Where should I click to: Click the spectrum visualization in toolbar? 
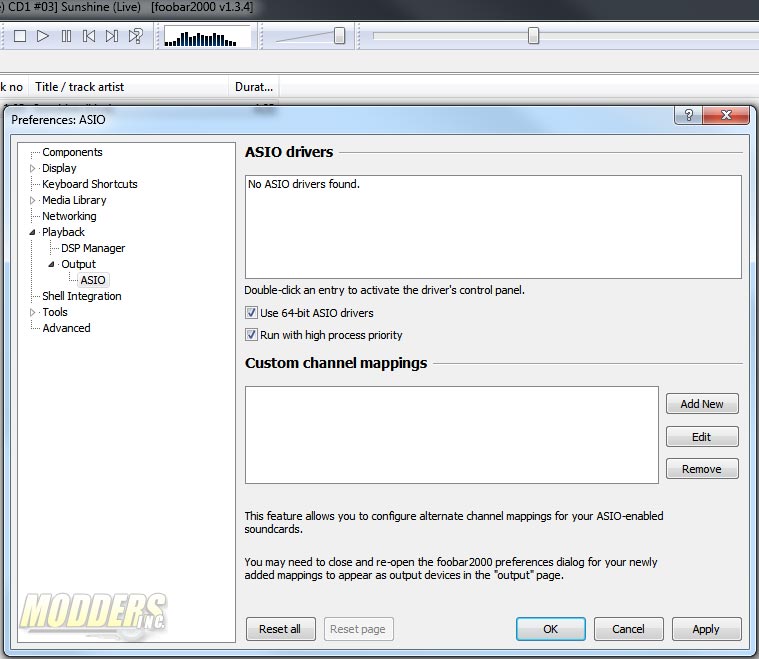[207, 37]
